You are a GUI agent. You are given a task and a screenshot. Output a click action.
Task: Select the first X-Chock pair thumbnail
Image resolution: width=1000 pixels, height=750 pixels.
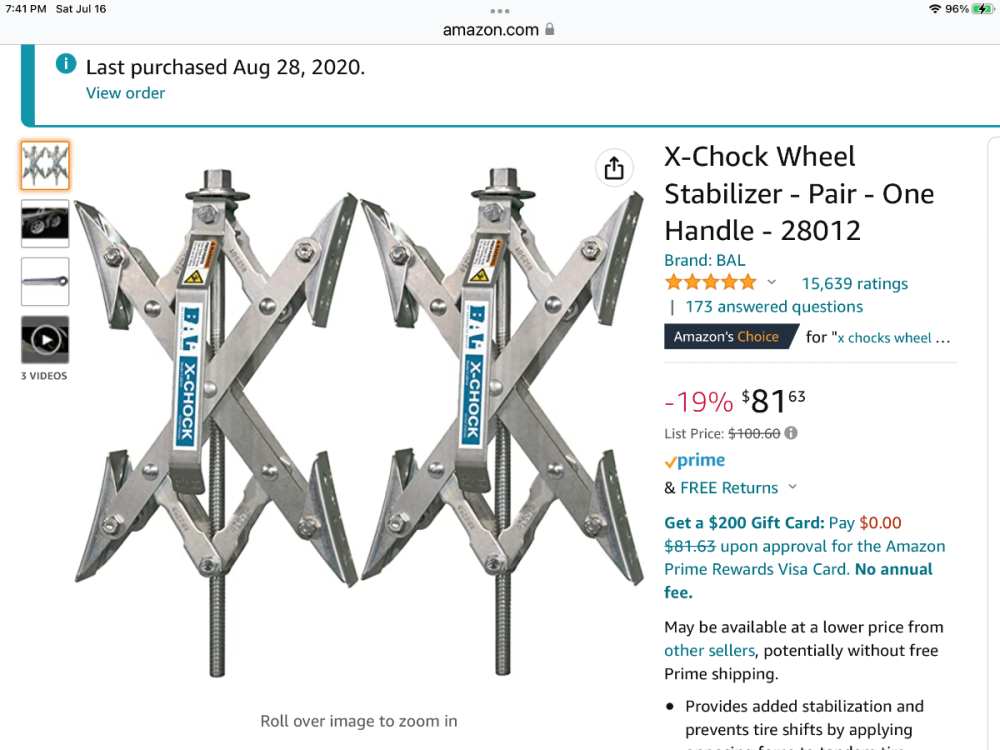(x=45, y=165)
